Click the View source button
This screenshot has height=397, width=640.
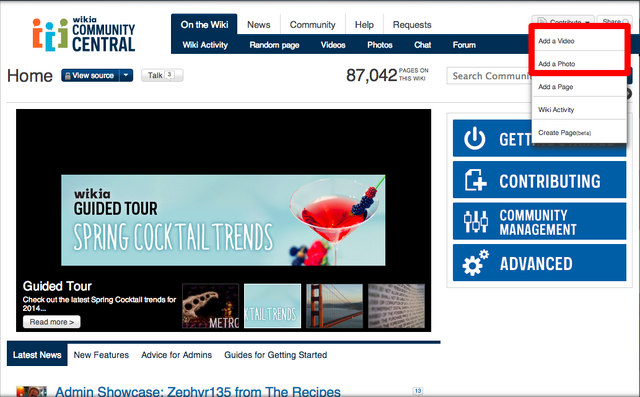90,75
